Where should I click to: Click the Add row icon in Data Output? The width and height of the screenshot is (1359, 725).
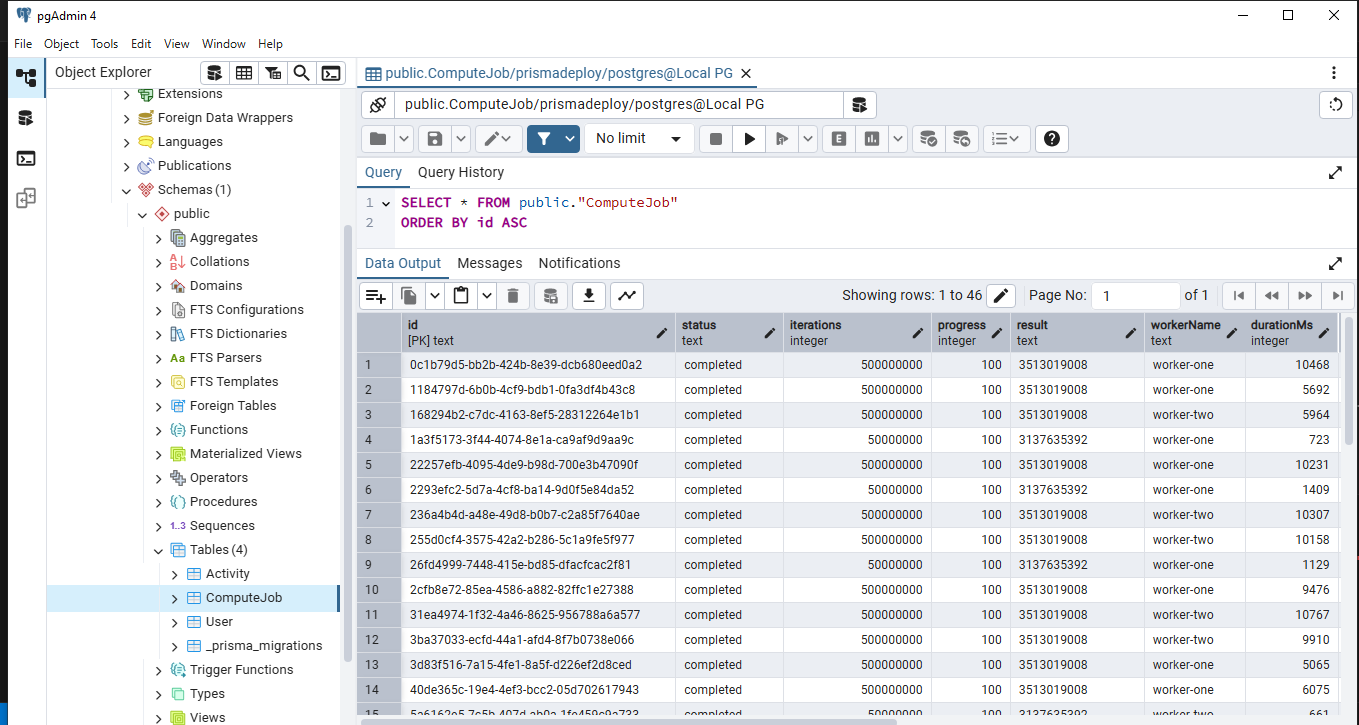pos(376,295)
